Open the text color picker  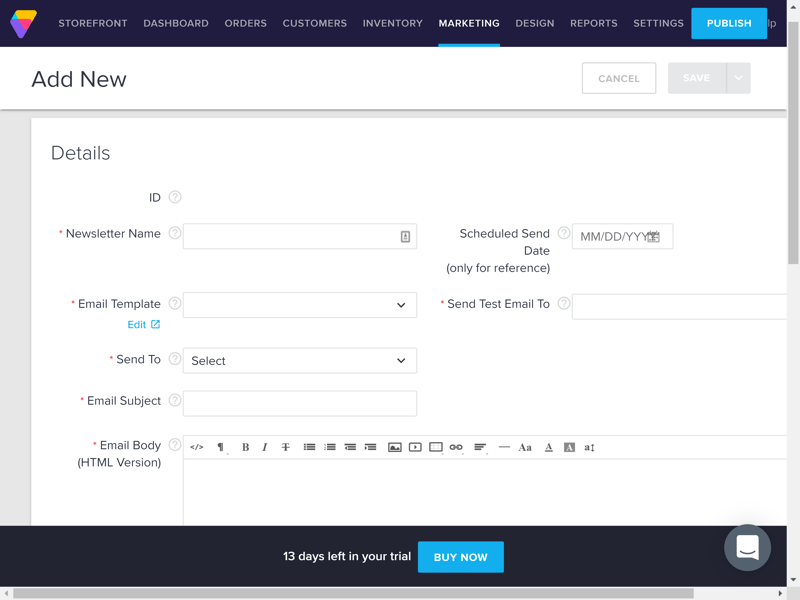point(548,447)
